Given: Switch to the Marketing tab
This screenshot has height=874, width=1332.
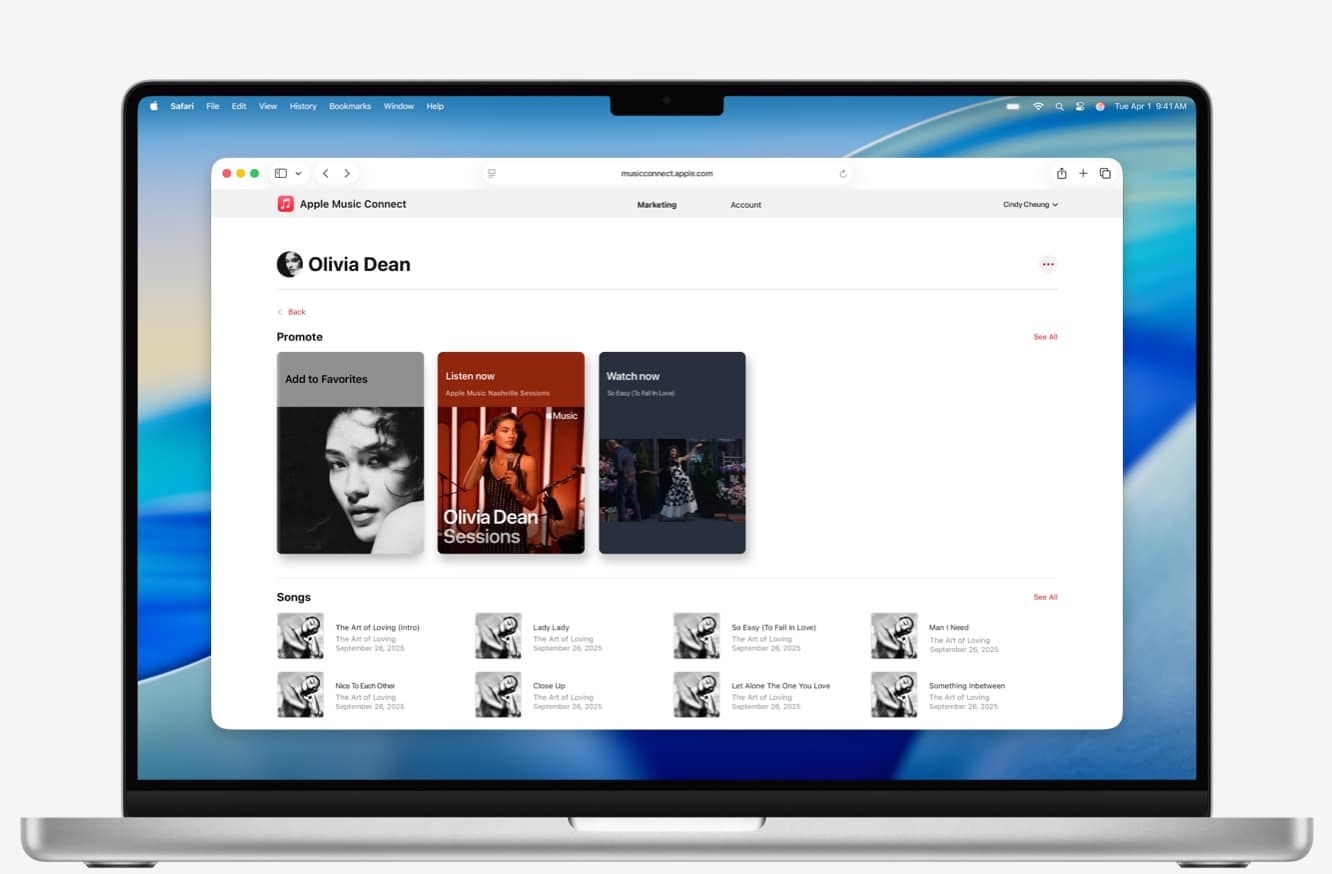Looking at the screenshot, I should pos(656,204).
